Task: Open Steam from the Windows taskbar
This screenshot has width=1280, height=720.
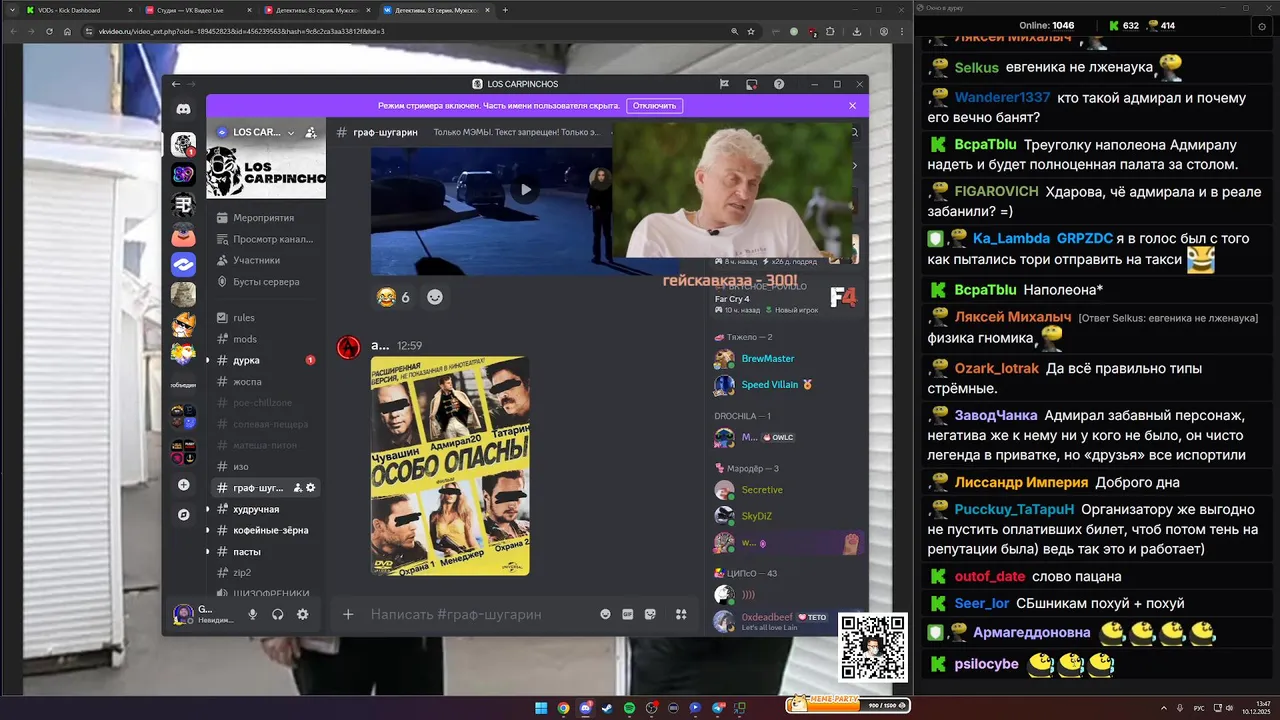Action: coord(607,708)
